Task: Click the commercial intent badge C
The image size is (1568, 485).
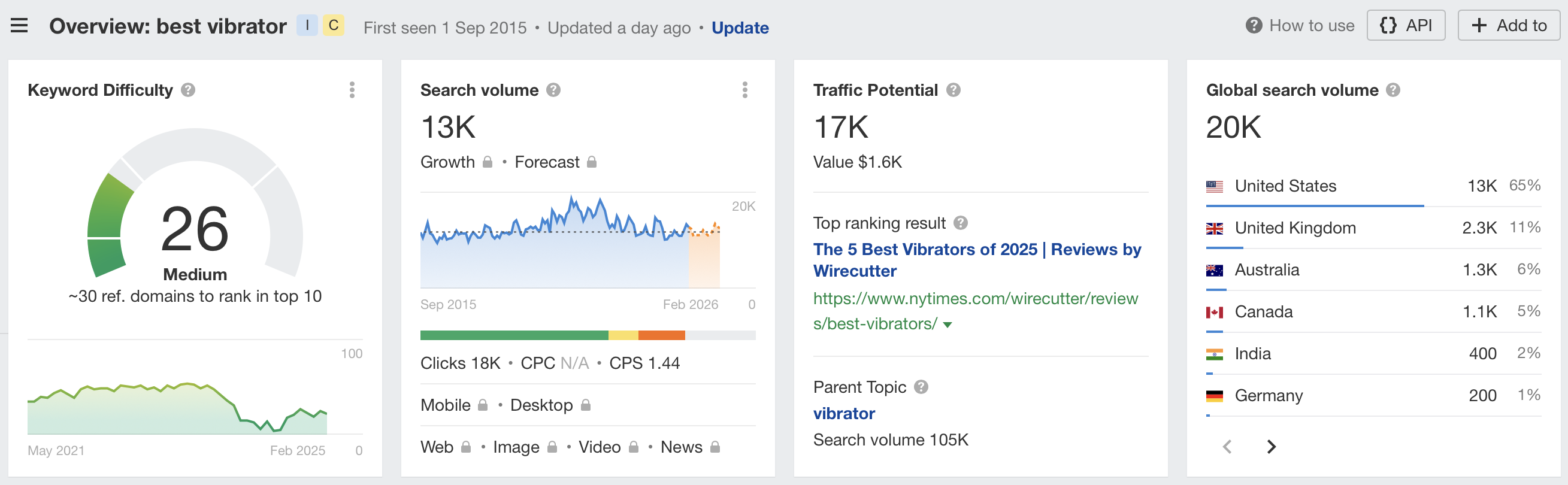Action: (333, 26)
